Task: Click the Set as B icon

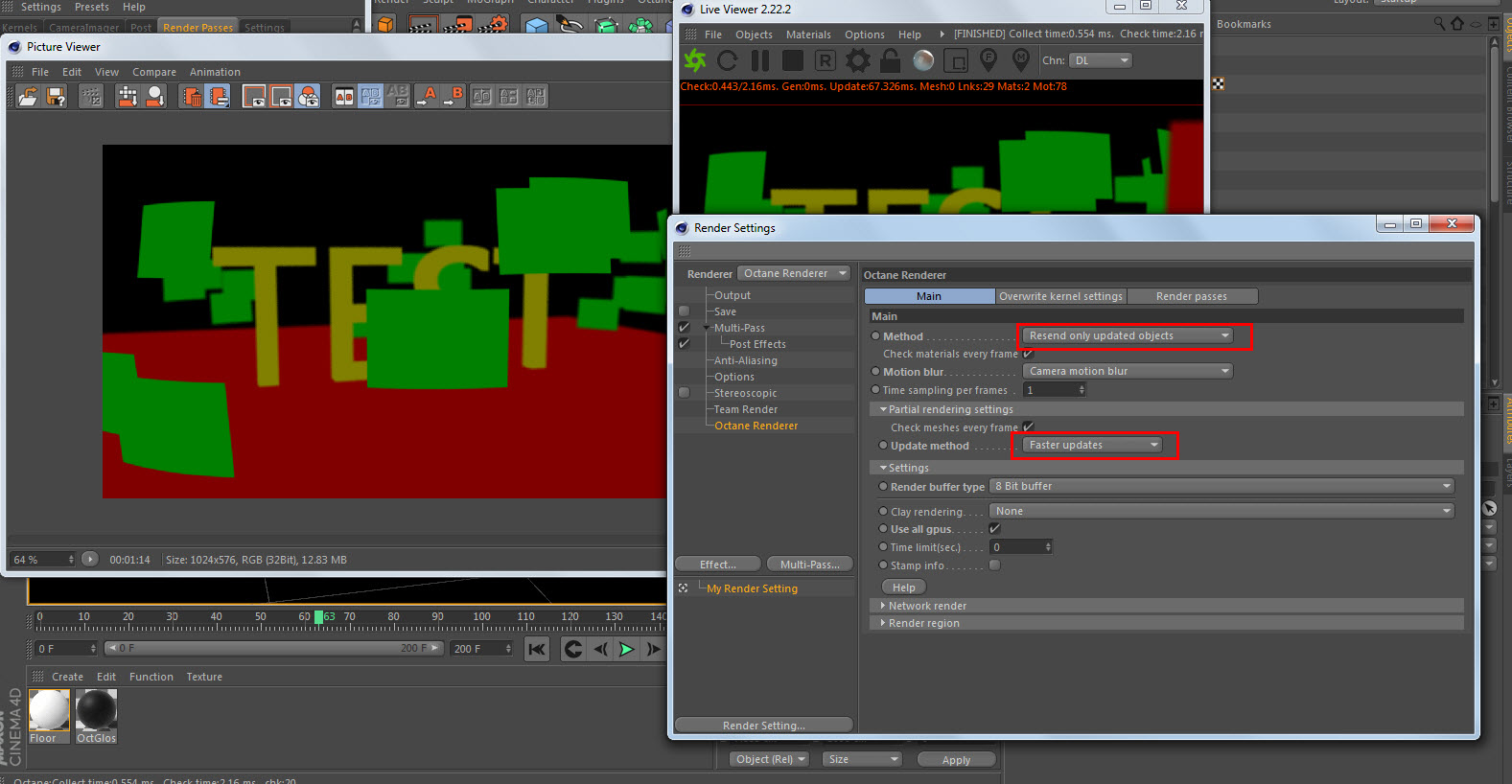Action: [x=454, y=96]
